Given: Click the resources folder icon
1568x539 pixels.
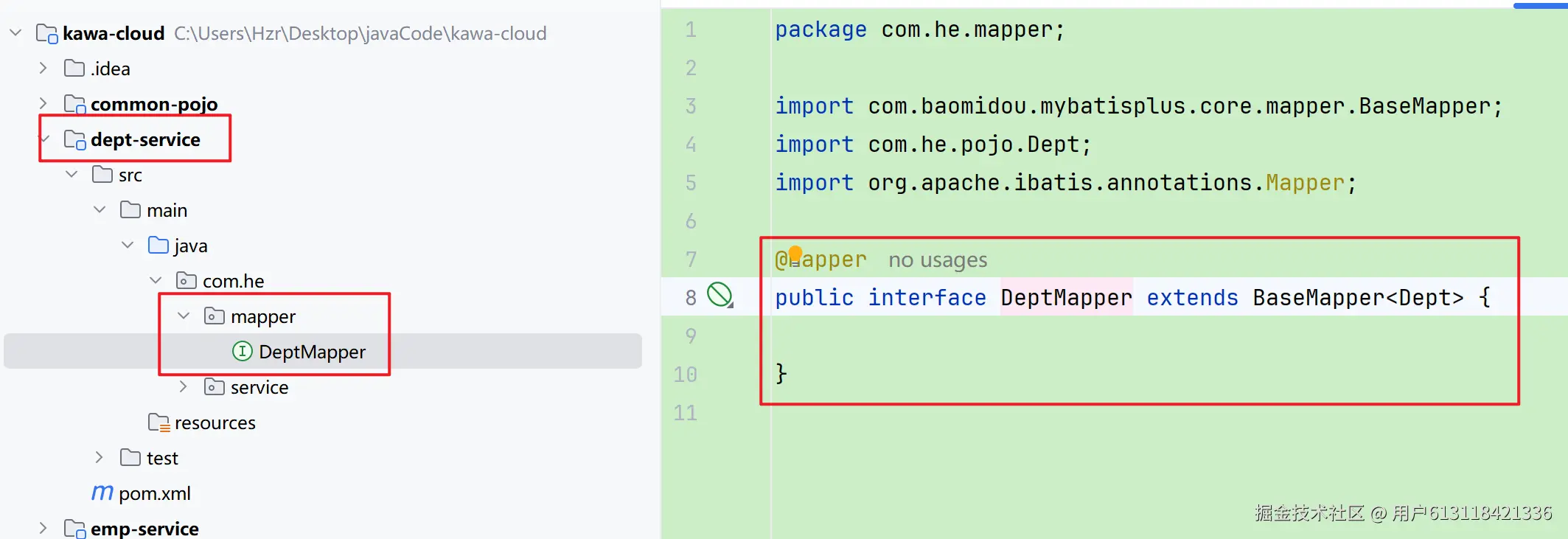Looking at the screenshot, I should pyautogui.click(x=158, y=422).
